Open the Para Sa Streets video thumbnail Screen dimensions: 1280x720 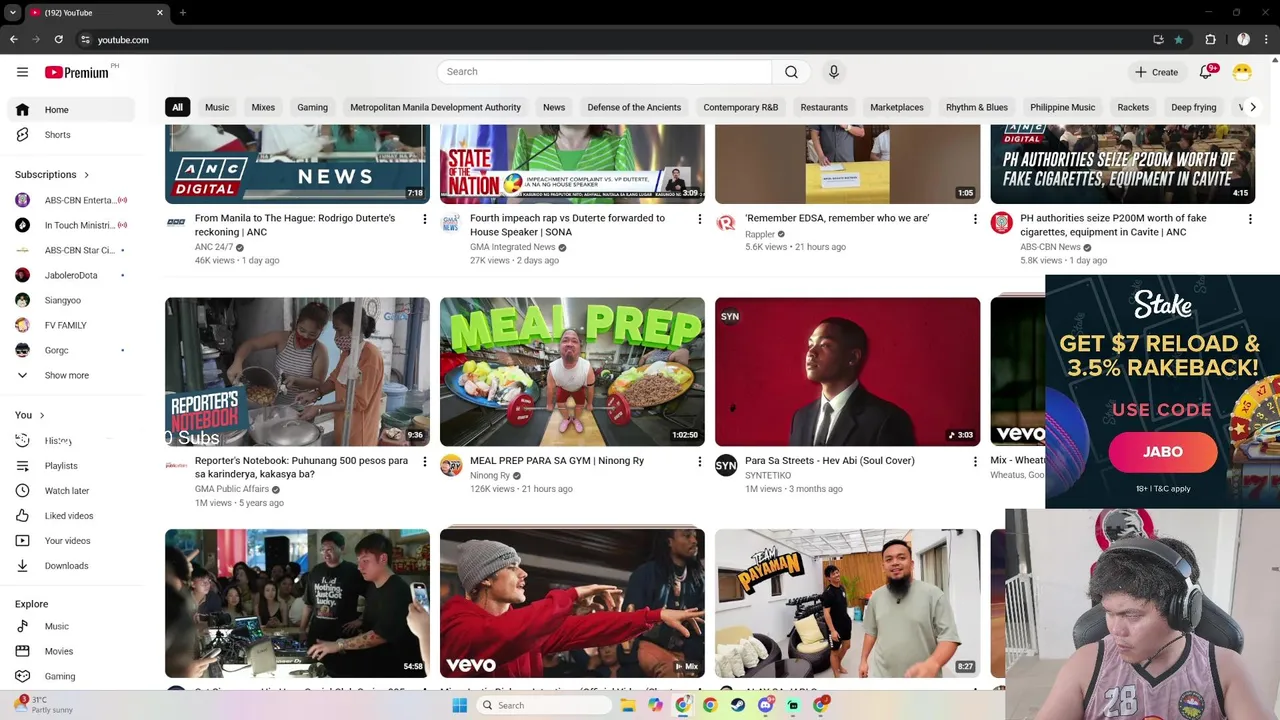848,372
